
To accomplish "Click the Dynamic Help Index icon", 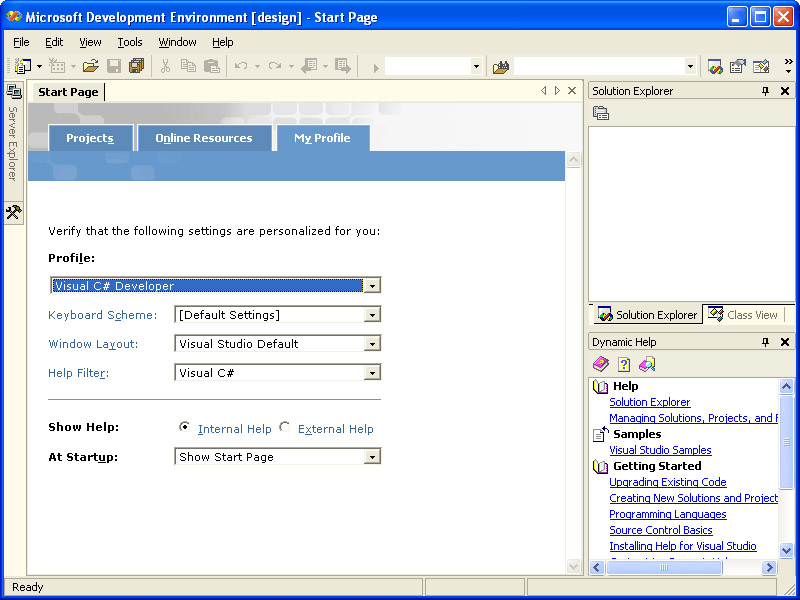I will [624, 365].
